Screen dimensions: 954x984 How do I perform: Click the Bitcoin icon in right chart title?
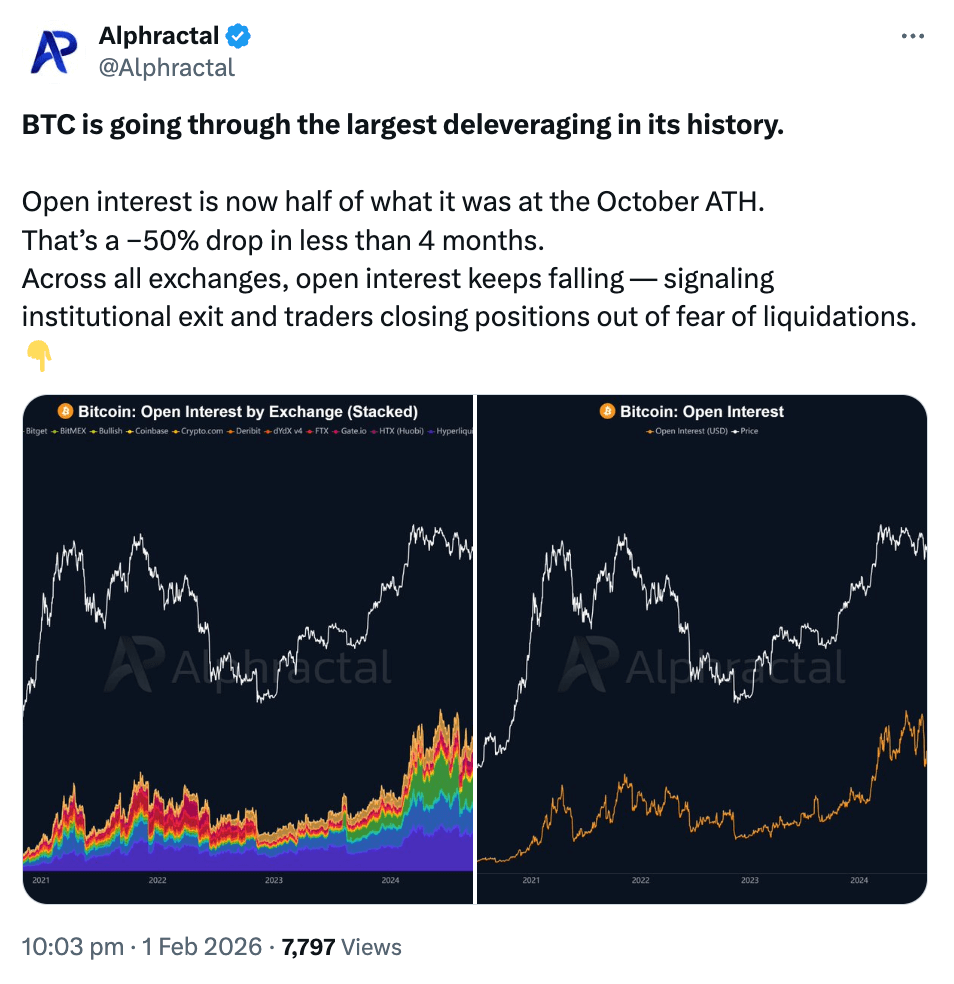tap(607, 411)
